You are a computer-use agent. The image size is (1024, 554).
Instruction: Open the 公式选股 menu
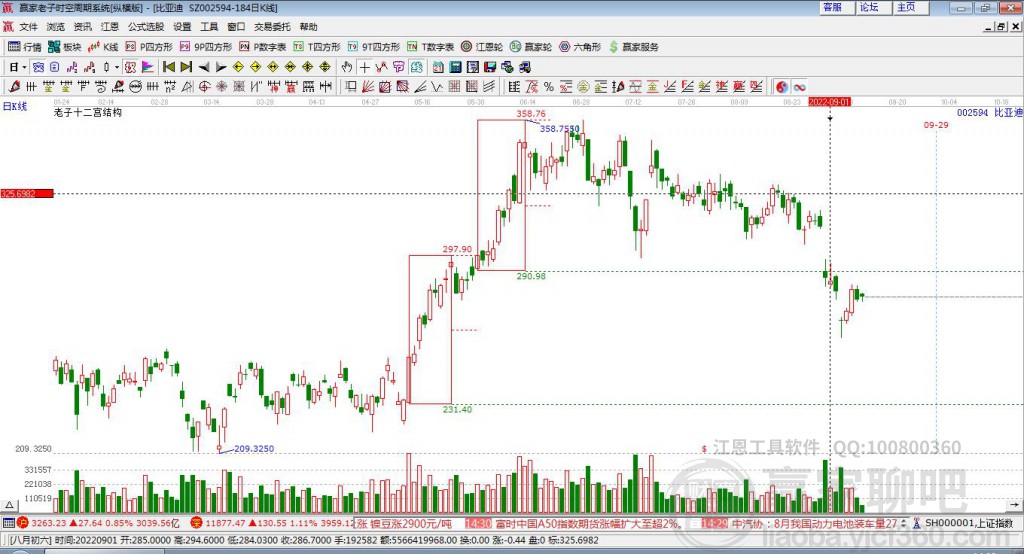(146, 27)
